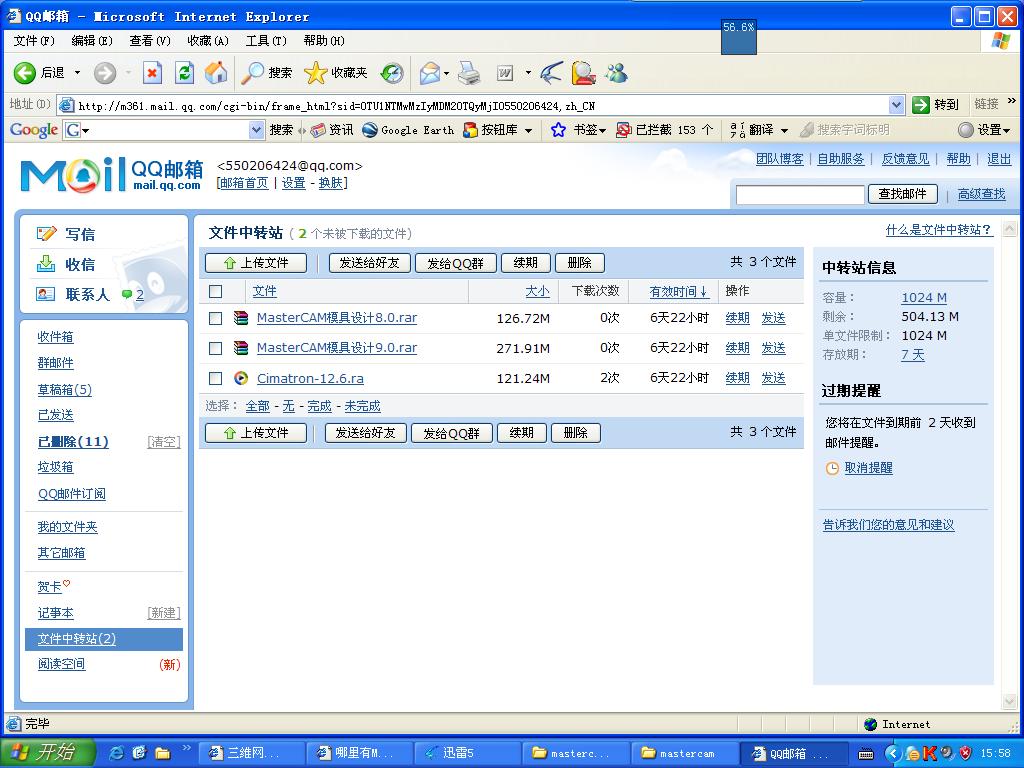Expand the 书签 bookmarks dropdown
This screenshot has width=1024, height=768.
pos(601,130)
